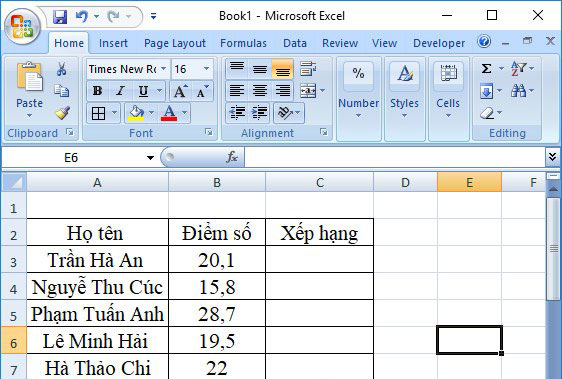Image resolution: width=562 pixels, height=379 pixels.
Task: Click the Paste clipboard icon
Action: [29, 76]
